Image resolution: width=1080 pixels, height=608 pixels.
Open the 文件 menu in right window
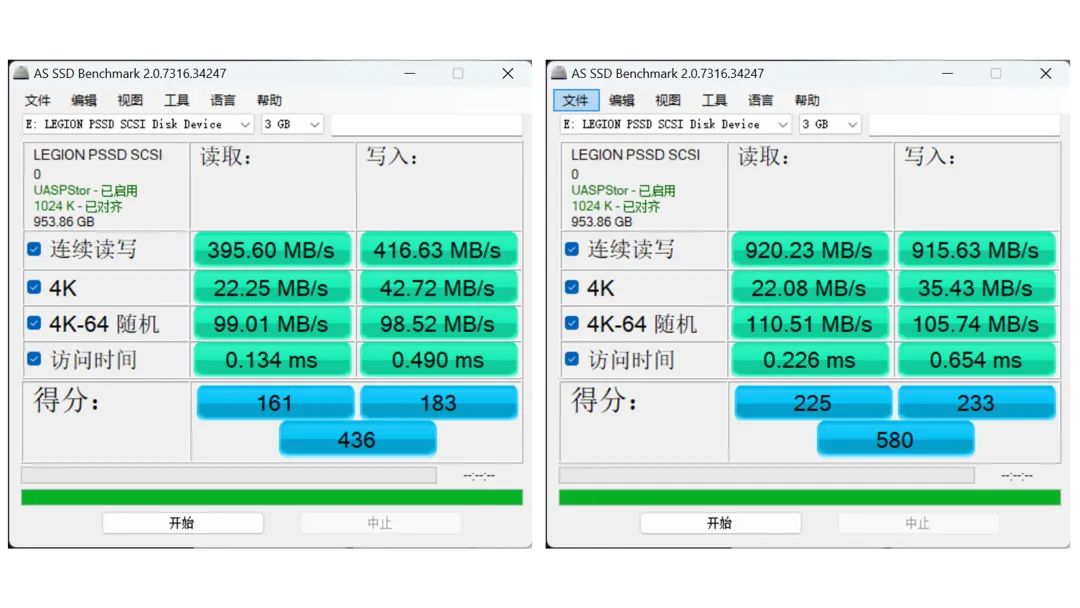click(x=576, y=99)
